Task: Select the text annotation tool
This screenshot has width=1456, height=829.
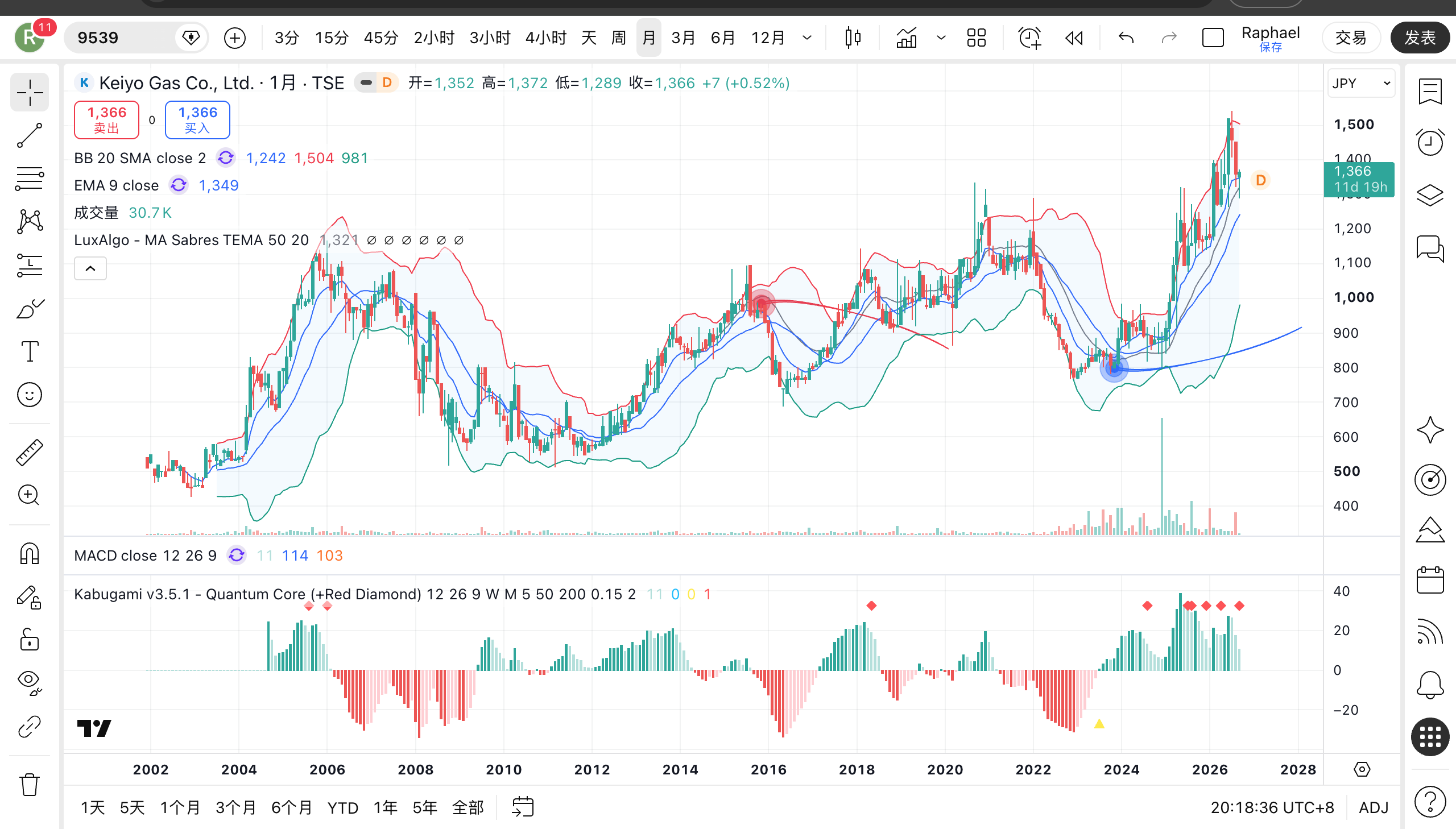Action: pyautogui.click(x=30, y=351)
